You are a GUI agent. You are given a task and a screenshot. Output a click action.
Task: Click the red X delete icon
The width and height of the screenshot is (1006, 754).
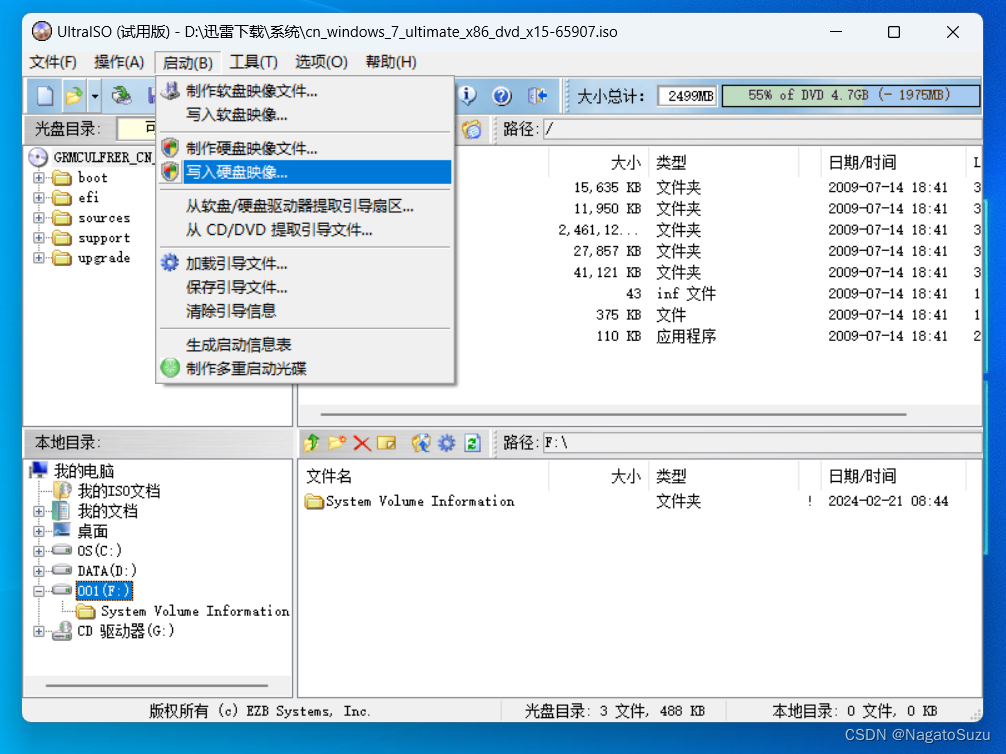(362, 443)
